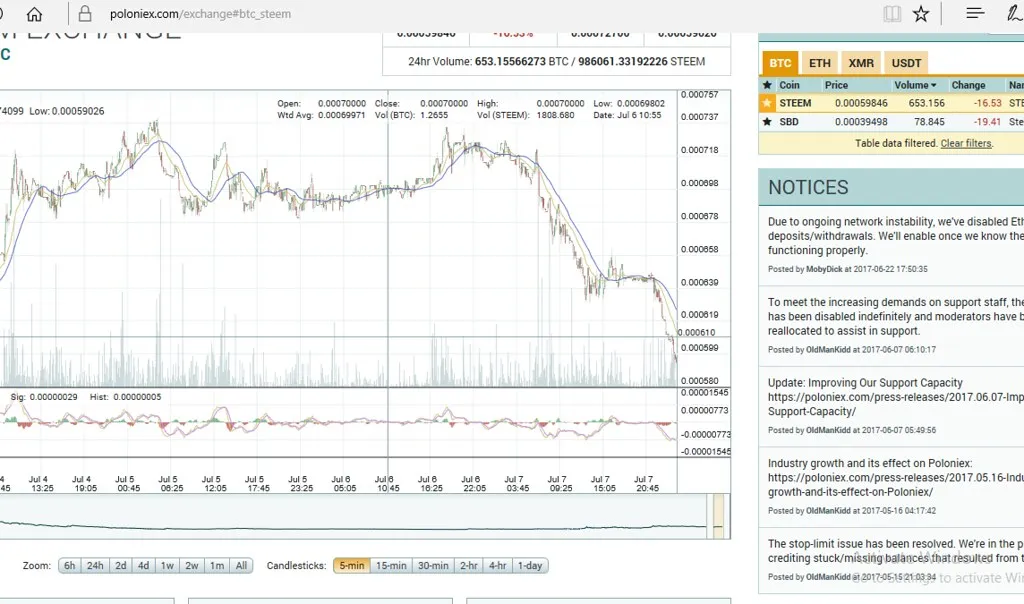Open the browser hub lines icon

975,13
